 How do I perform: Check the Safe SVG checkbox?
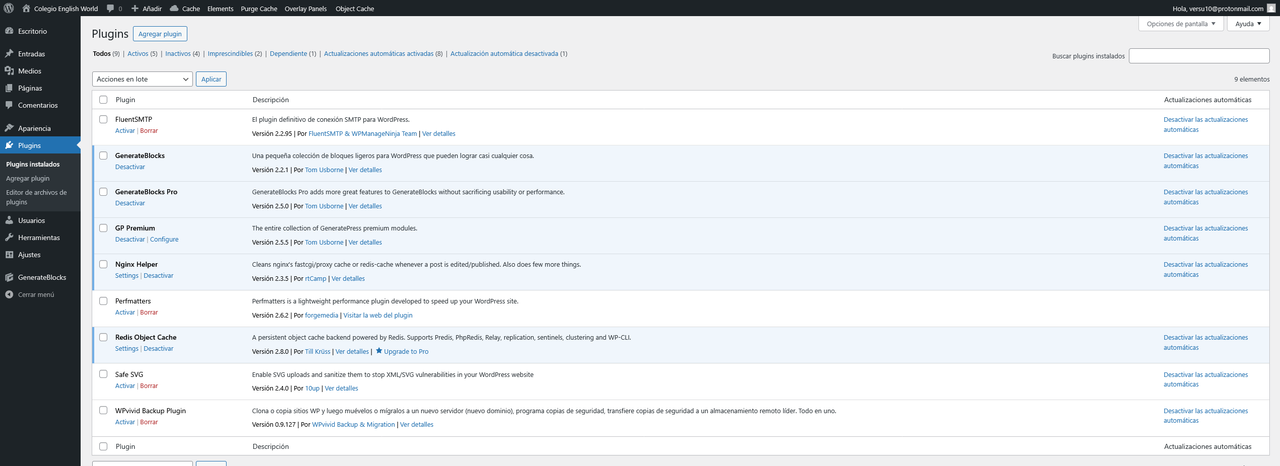pos(103,374)
